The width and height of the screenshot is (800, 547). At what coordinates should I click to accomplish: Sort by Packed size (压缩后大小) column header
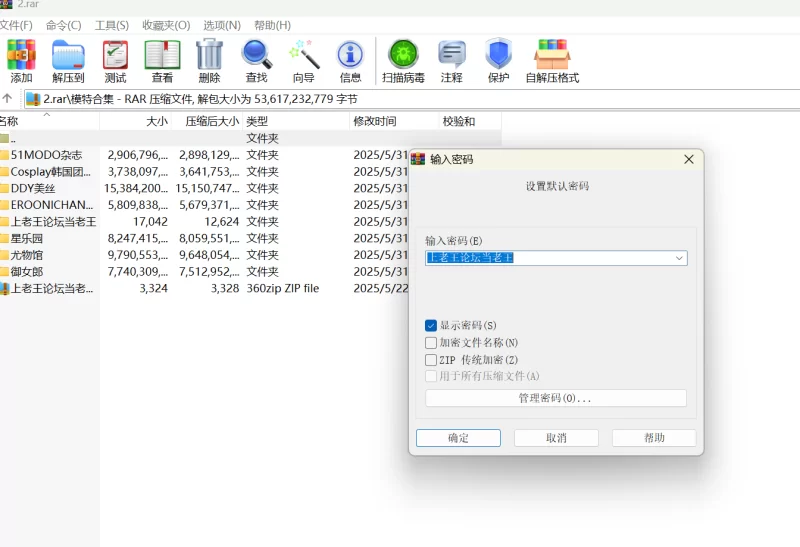click(207, 121)
